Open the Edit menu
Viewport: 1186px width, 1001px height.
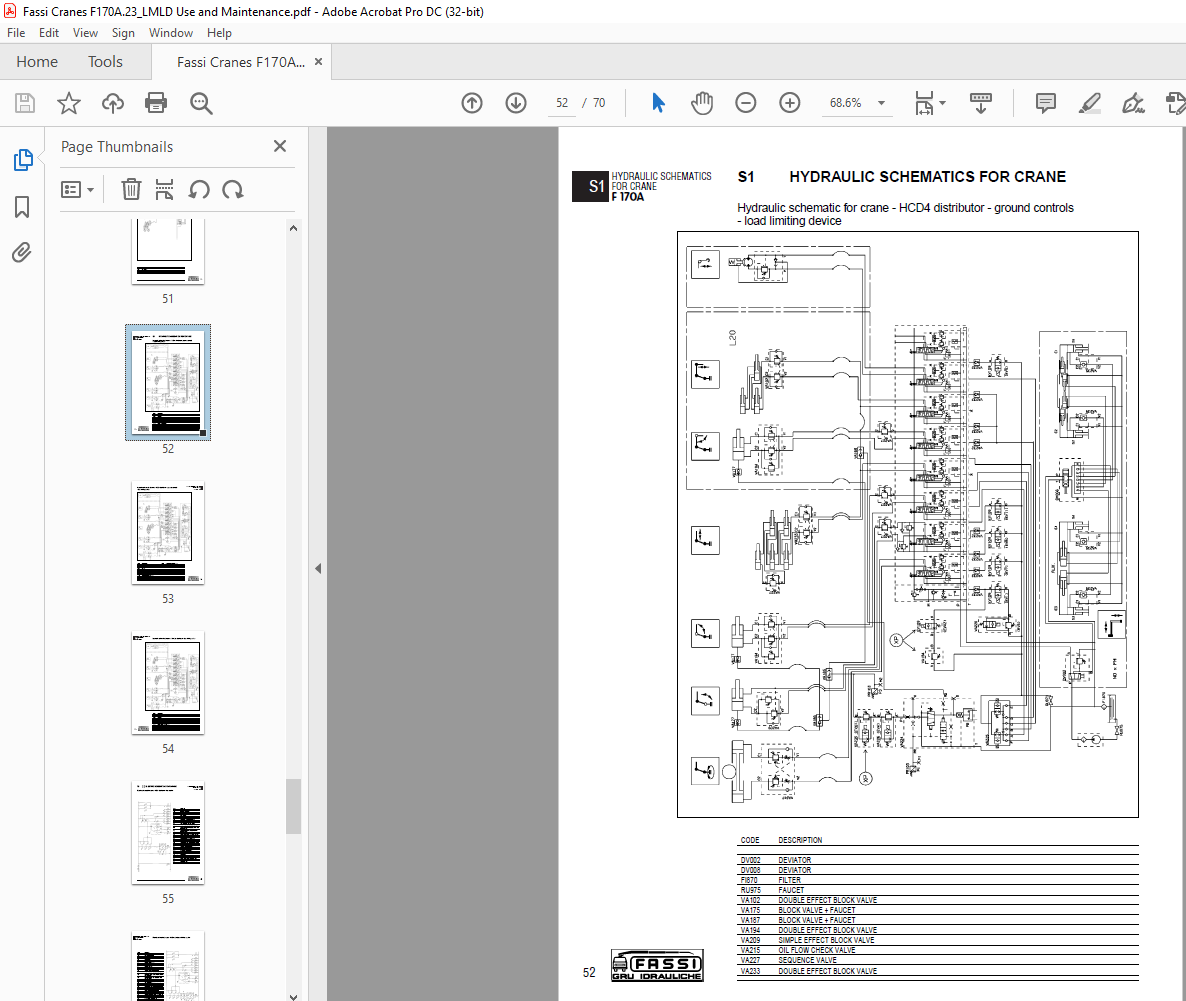[49, 33]
